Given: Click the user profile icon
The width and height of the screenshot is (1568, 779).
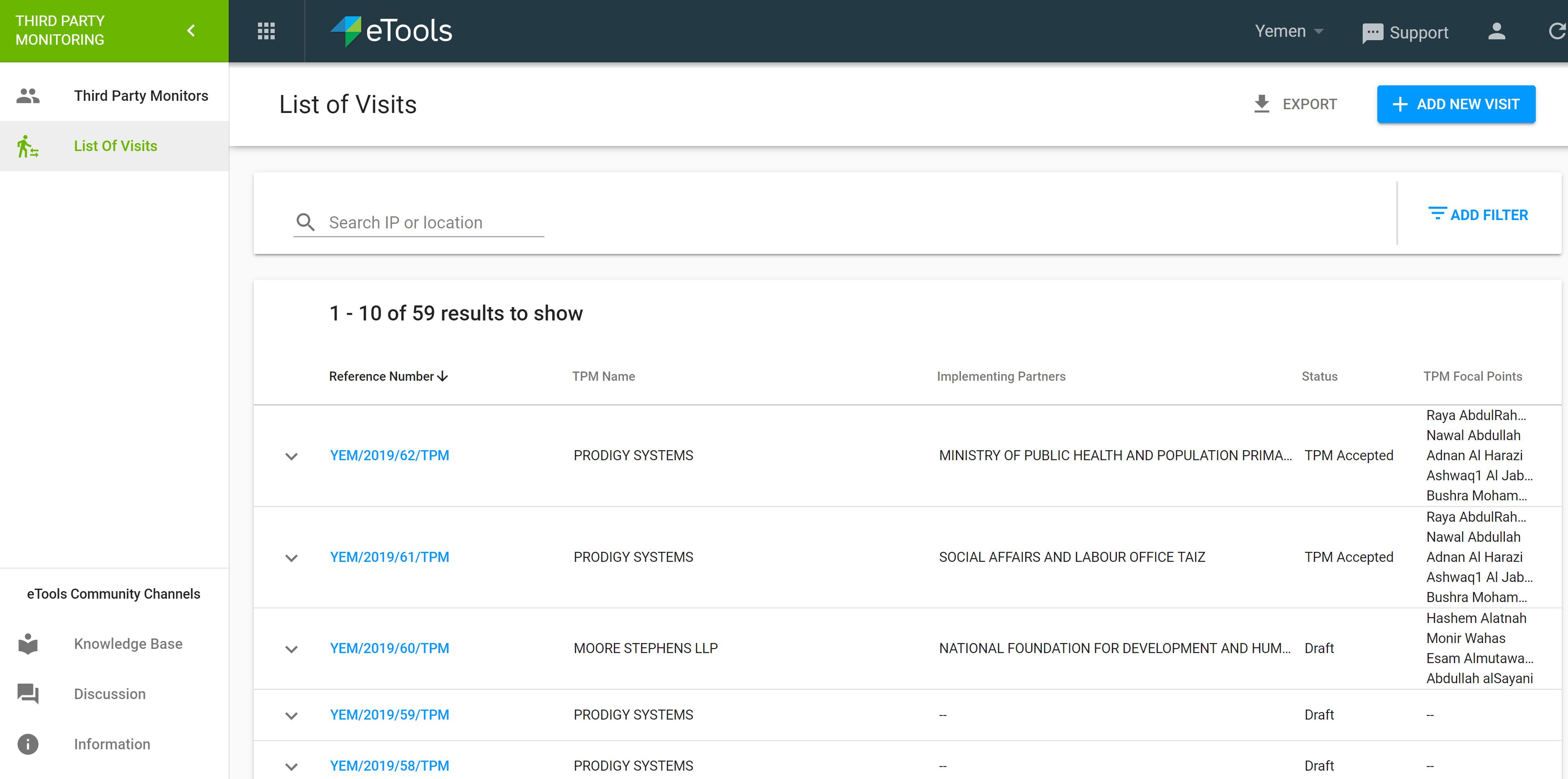Looking at the screenshot, I should coord(1496,31).
